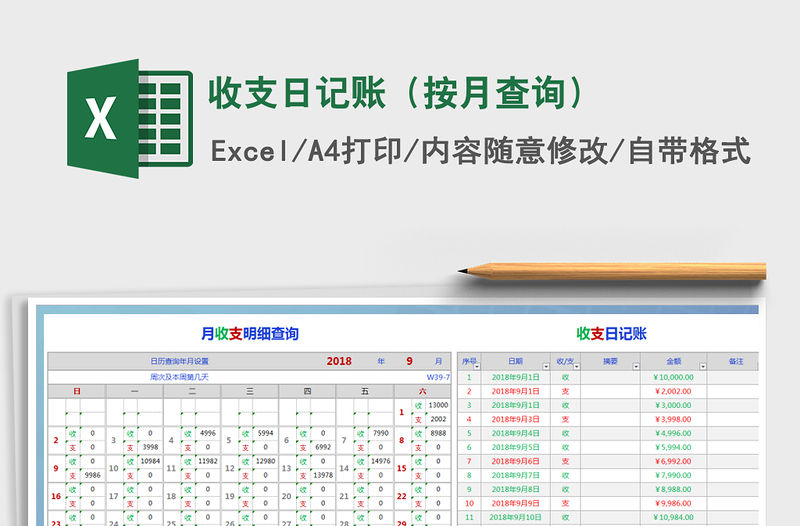Viewport: 800px width, 526px height.
Task: Select the 12980 income value
Action: tap(265, 461)
